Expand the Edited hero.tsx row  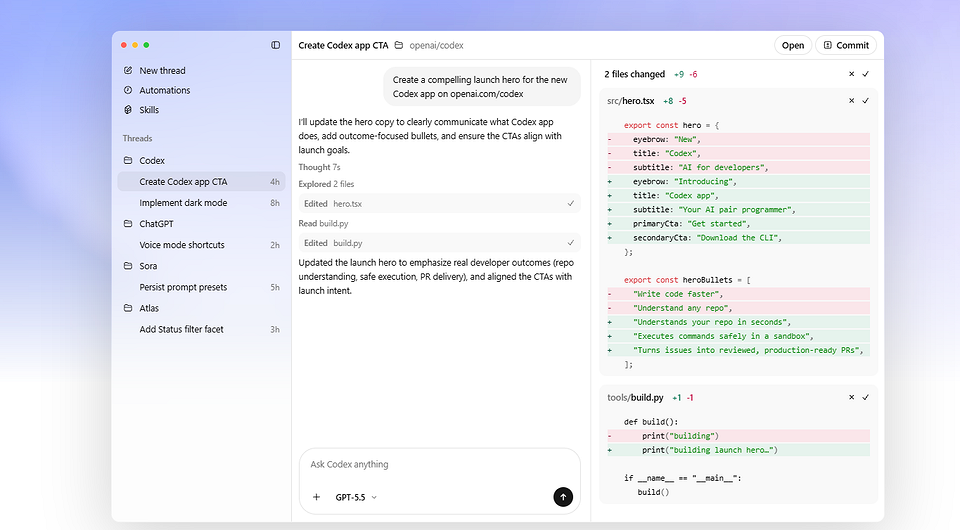(440, 204)
